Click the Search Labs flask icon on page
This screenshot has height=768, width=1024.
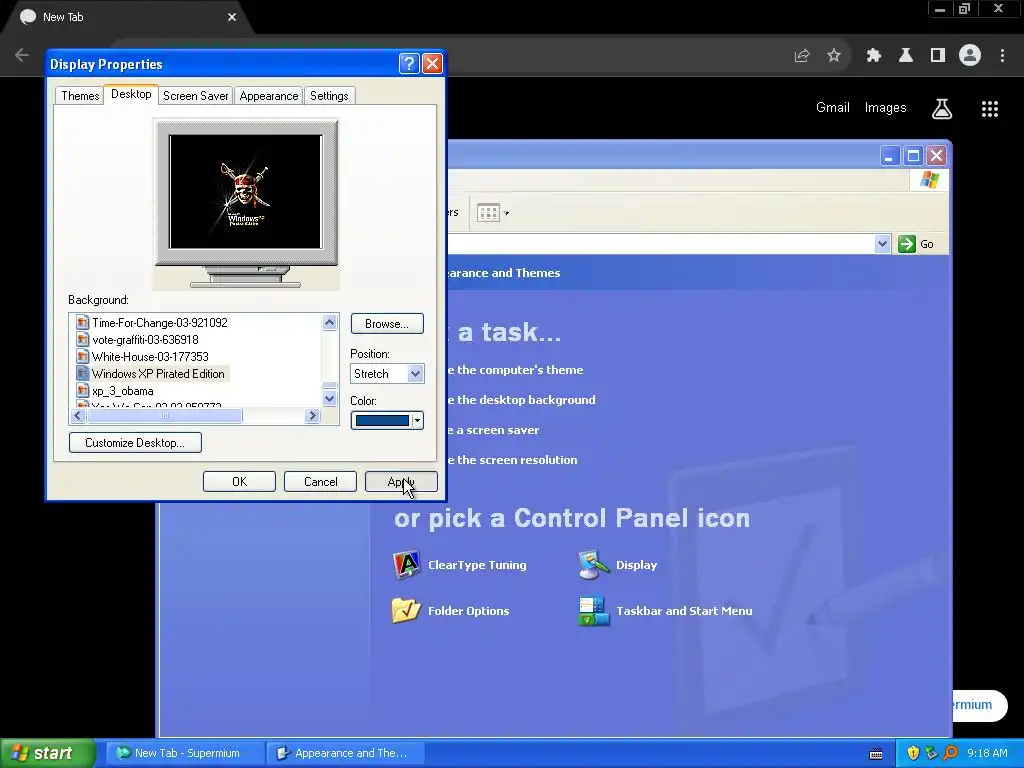coord(942,108)
